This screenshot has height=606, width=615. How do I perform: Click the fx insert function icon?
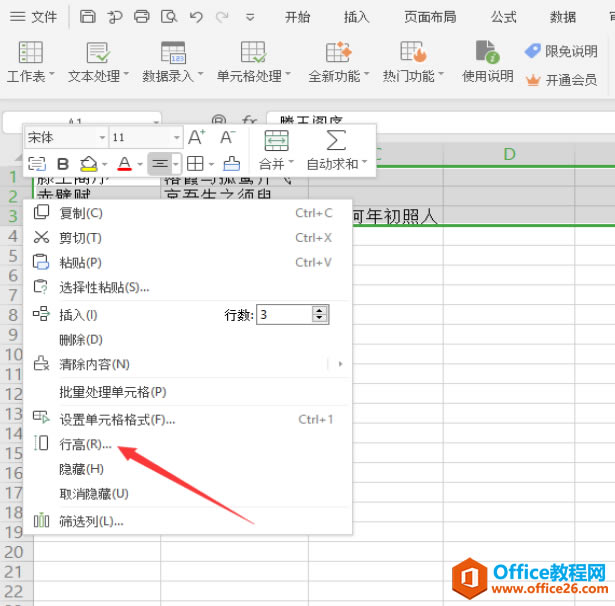[x=249, y=121]
